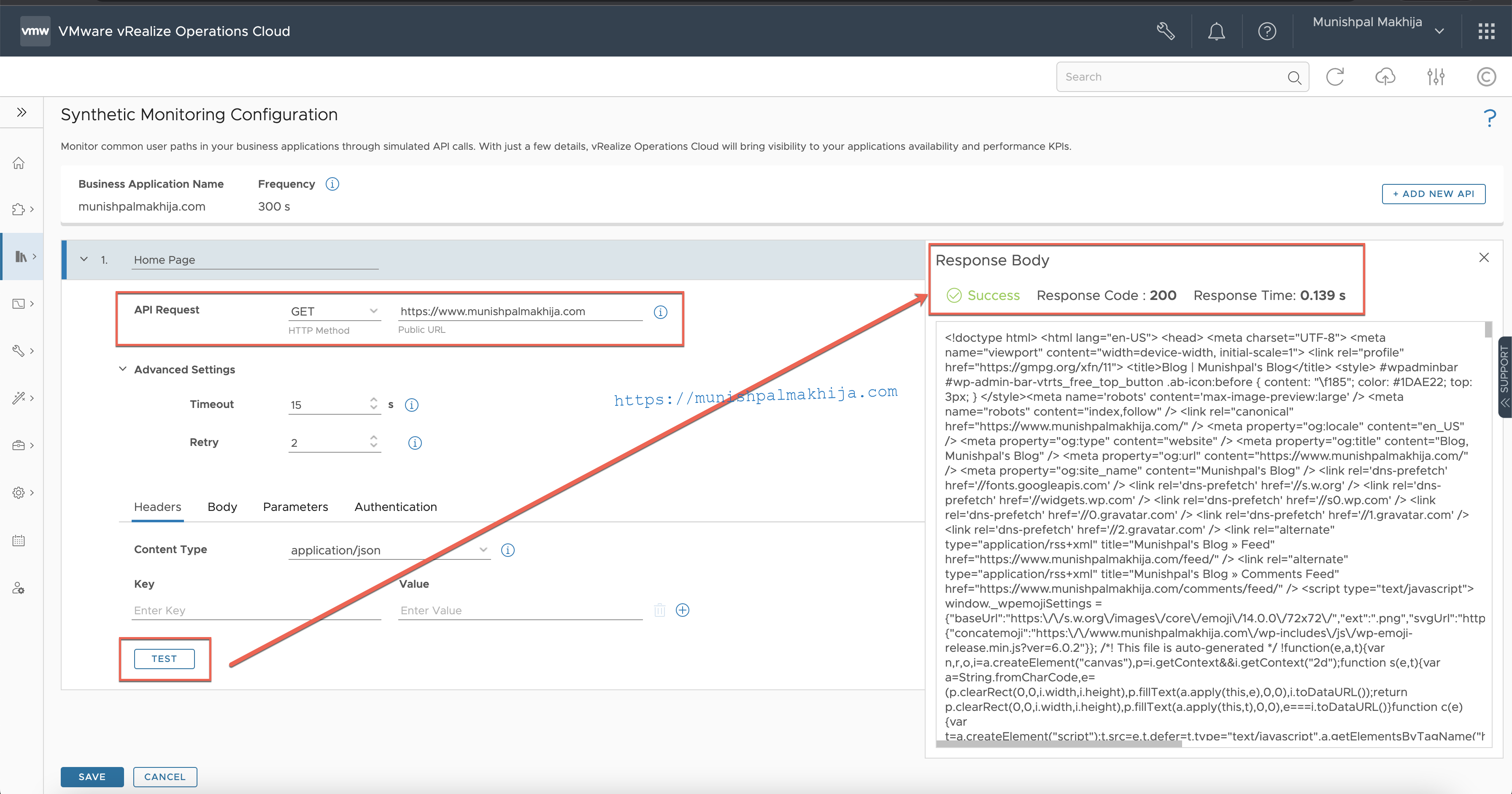Open the sliders settings icon

click(x=1436, y=77)
